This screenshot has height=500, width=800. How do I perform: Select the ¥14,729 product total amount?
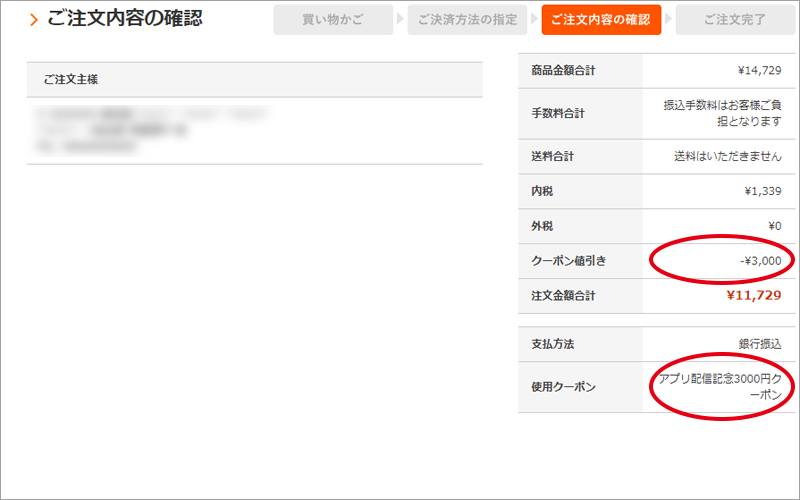click(x=758, y=70)
